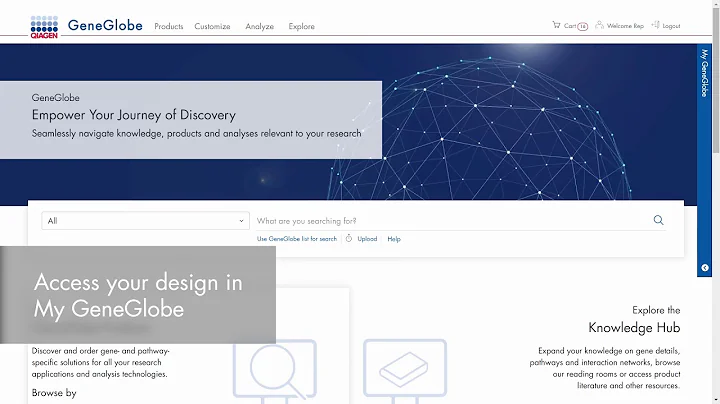Click the book illustration card
This screenshot has height=404, width=720.
[405, 369]
